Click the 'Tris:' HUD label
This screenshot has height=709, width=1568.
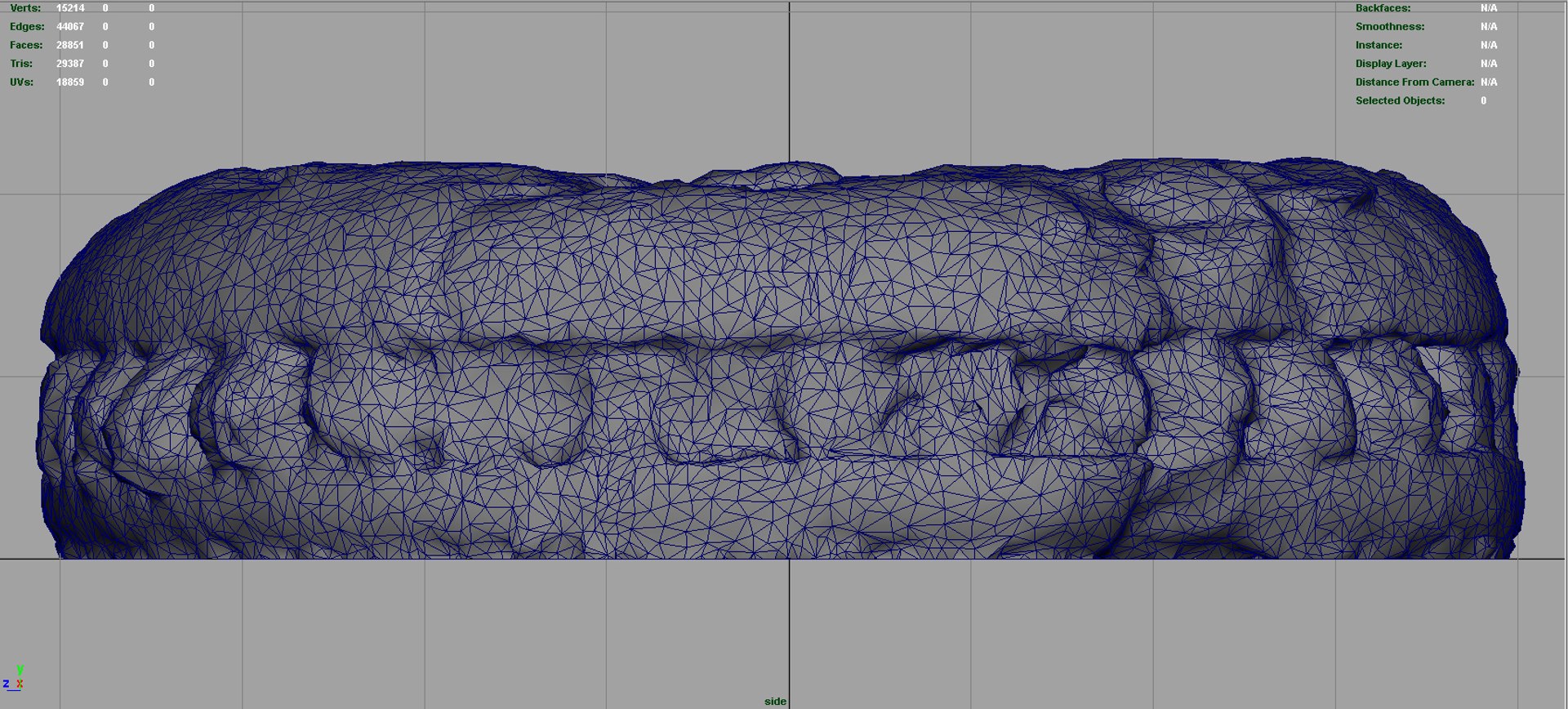(21, 64)
